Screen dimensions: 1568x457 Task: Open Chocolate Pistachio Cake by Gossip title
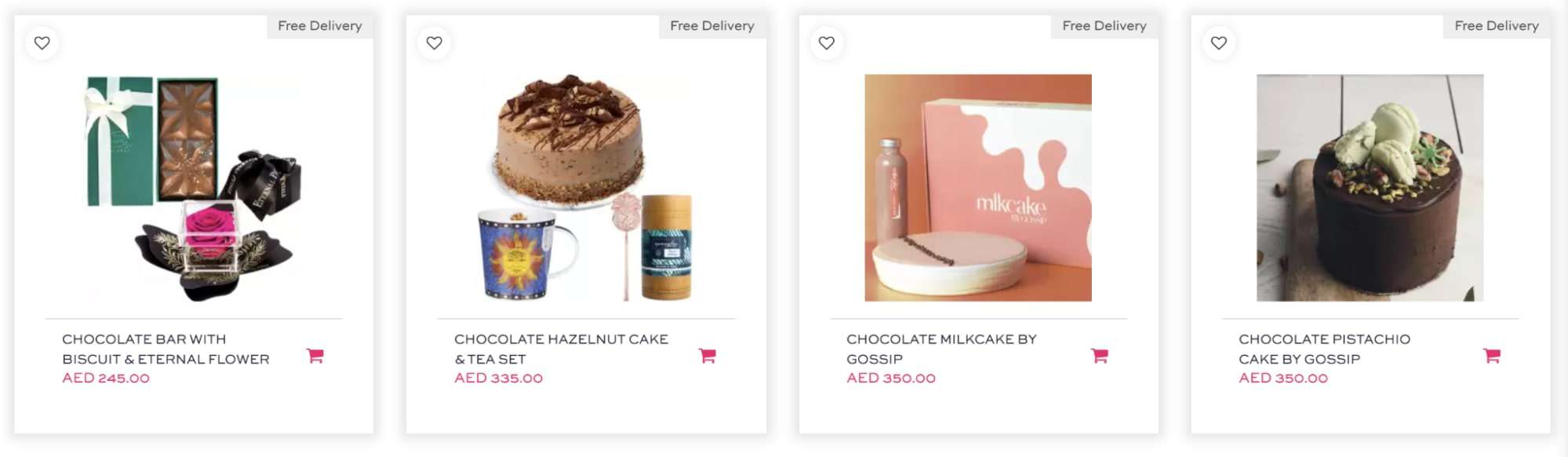(x=1324, y=349)
